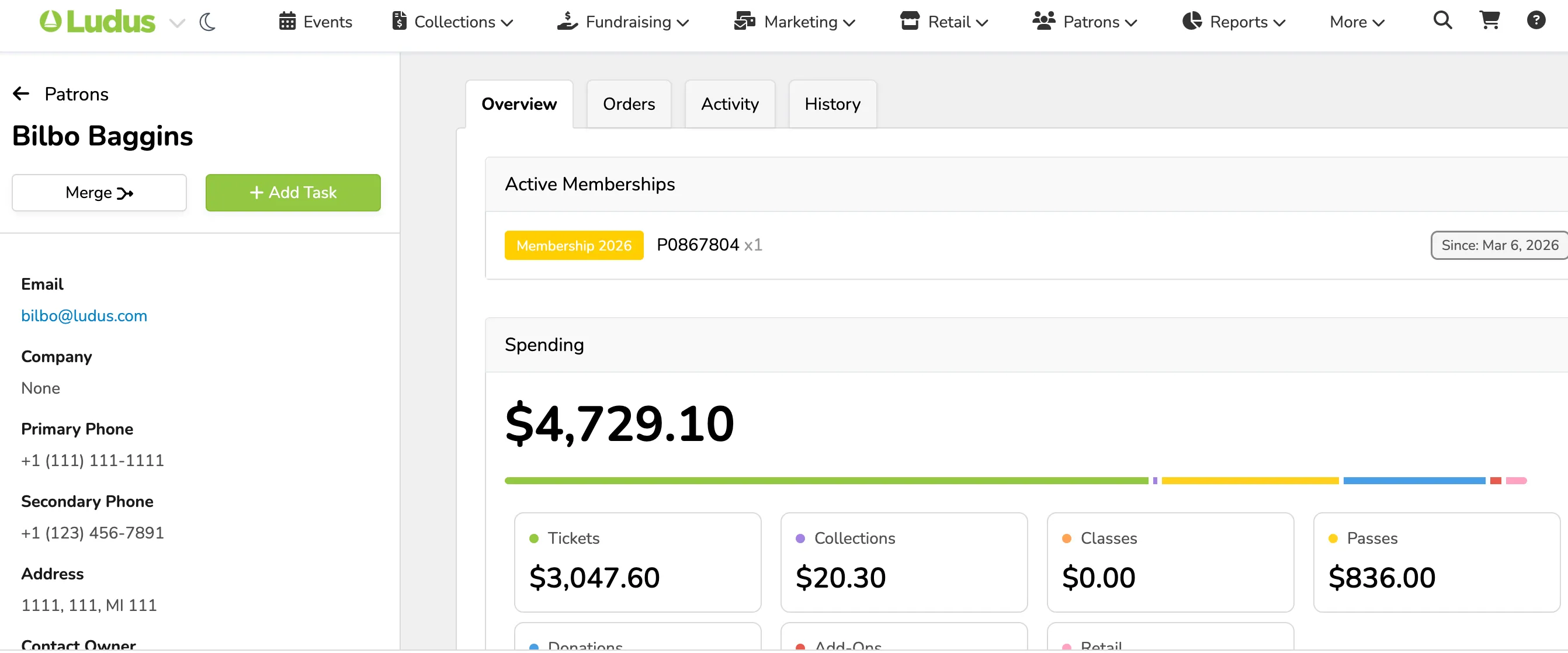The width and height of the screenshot is (1568, 653).
Task: Go back using the left arrow icon
Action: click(x=21, y=93)
